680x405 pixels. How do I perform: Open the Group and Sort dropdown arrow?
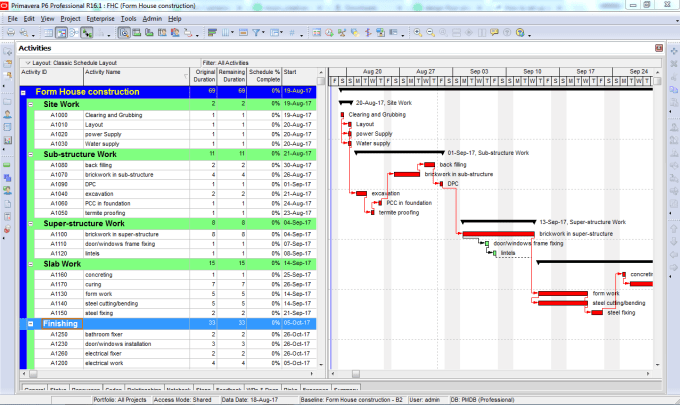(x=281, y=33)
